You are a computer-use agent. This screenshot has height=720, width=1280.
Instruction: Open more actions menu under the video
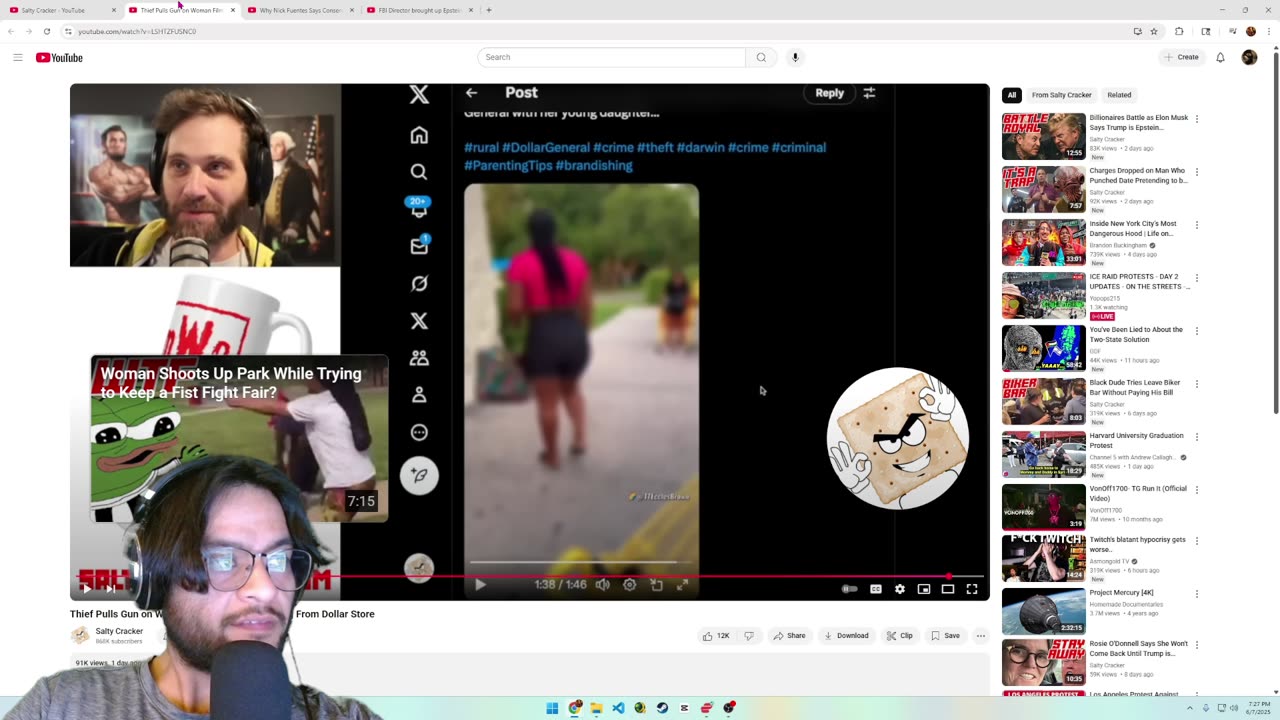pos(980,635)
